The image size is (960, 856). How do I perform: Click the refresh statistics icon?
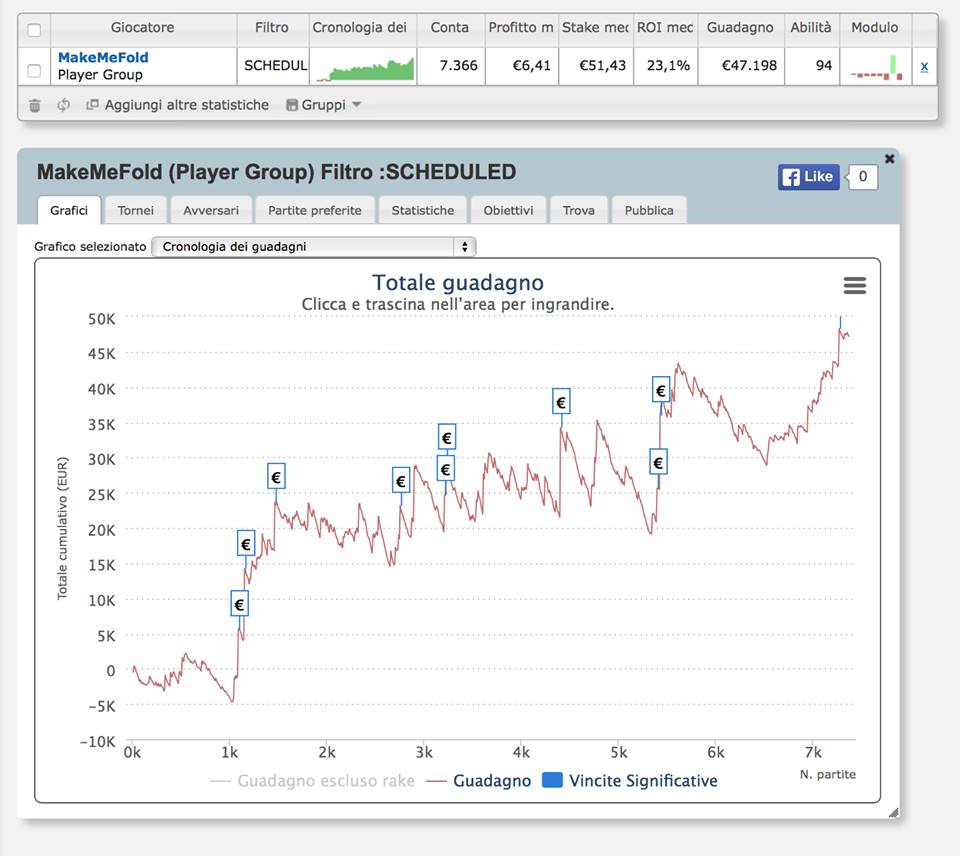(x=63, y=105)
